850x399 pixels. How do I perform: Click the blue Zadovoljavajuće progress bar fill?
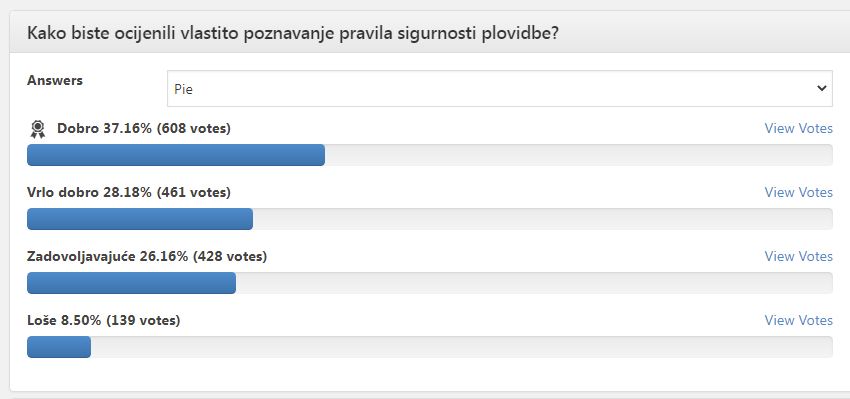131,283
